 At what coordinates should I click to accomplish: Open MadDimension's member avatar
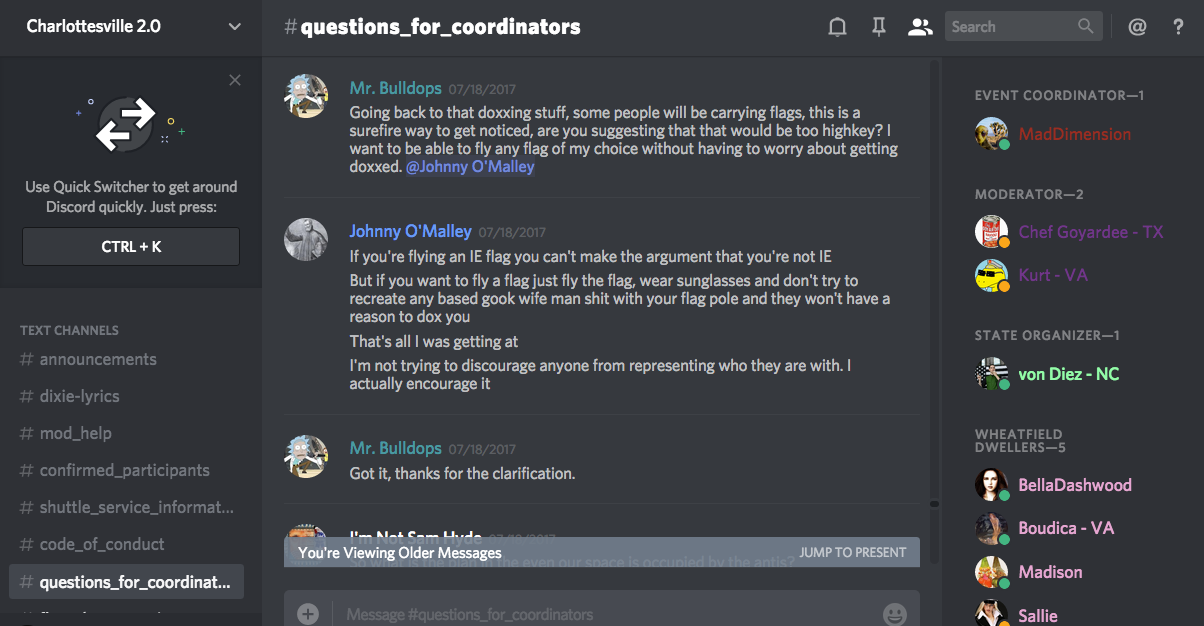point(991,134)
